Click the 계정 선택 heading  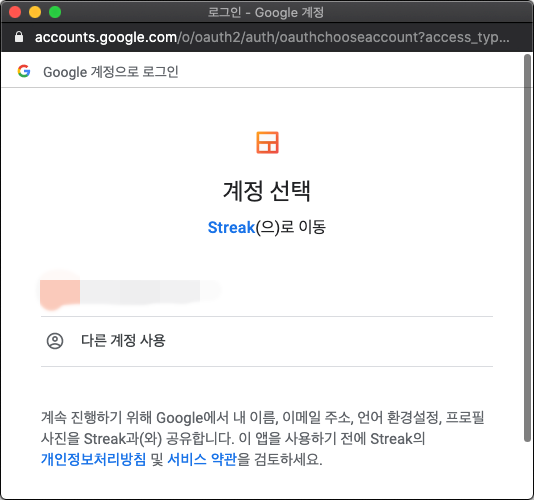pos(267,191)
